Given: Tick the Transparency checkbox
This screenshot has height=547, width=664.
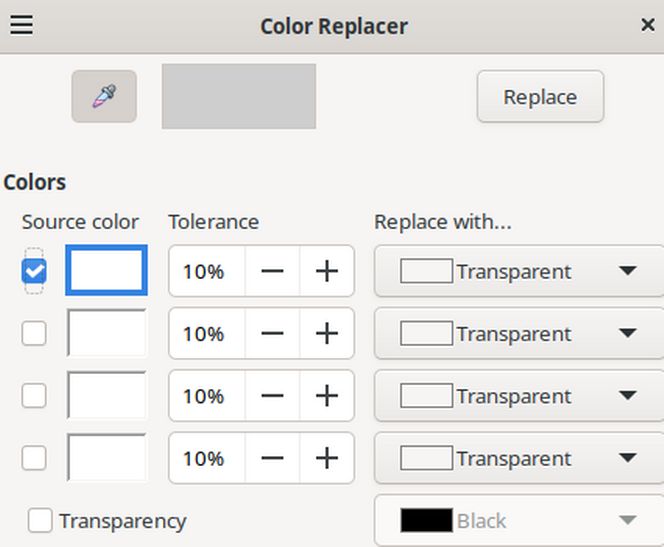Looking at the screenshot, I should coord(41,521).
